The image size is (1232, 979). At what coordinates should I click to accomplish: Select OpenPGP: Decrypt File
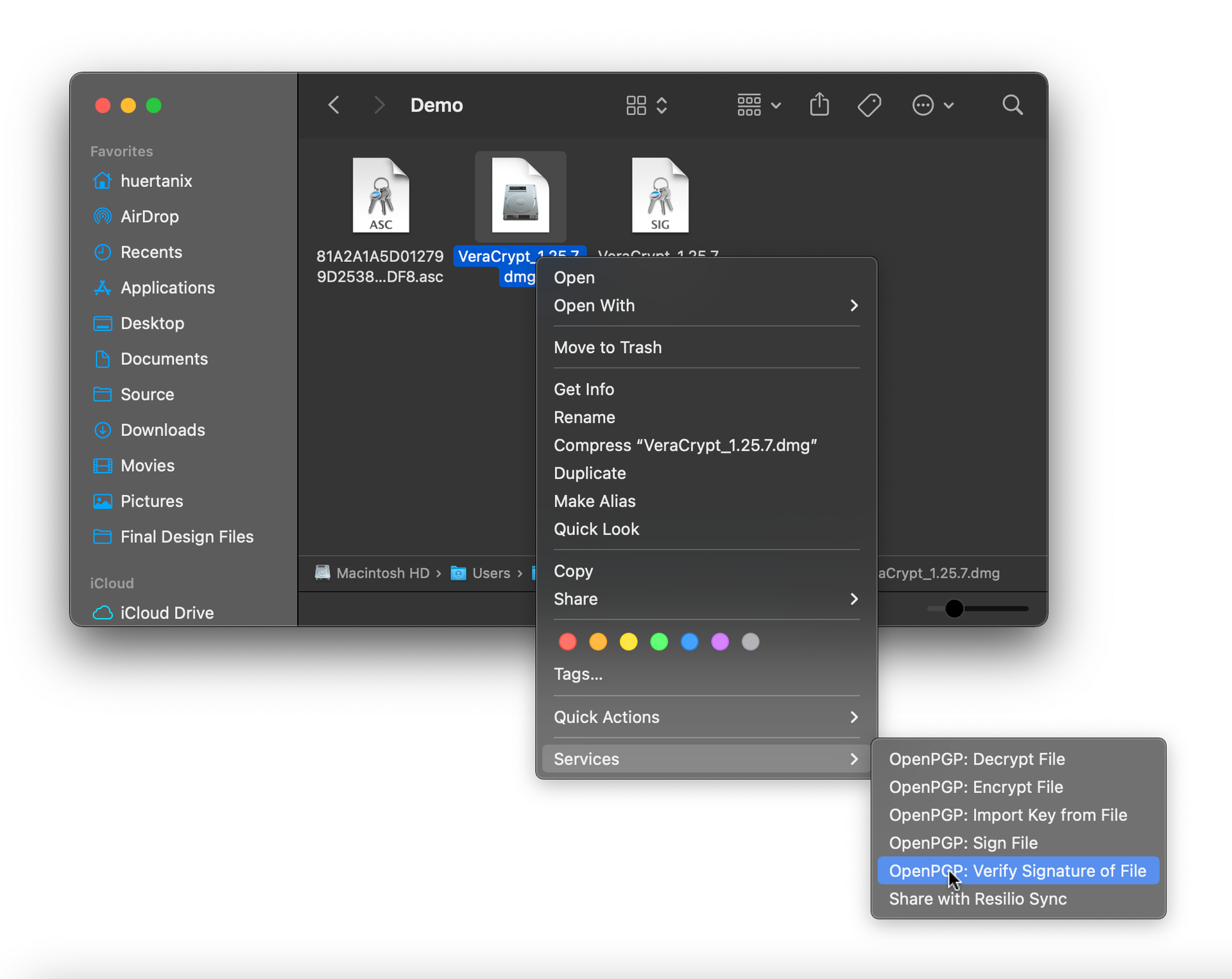coord(1018,759)
